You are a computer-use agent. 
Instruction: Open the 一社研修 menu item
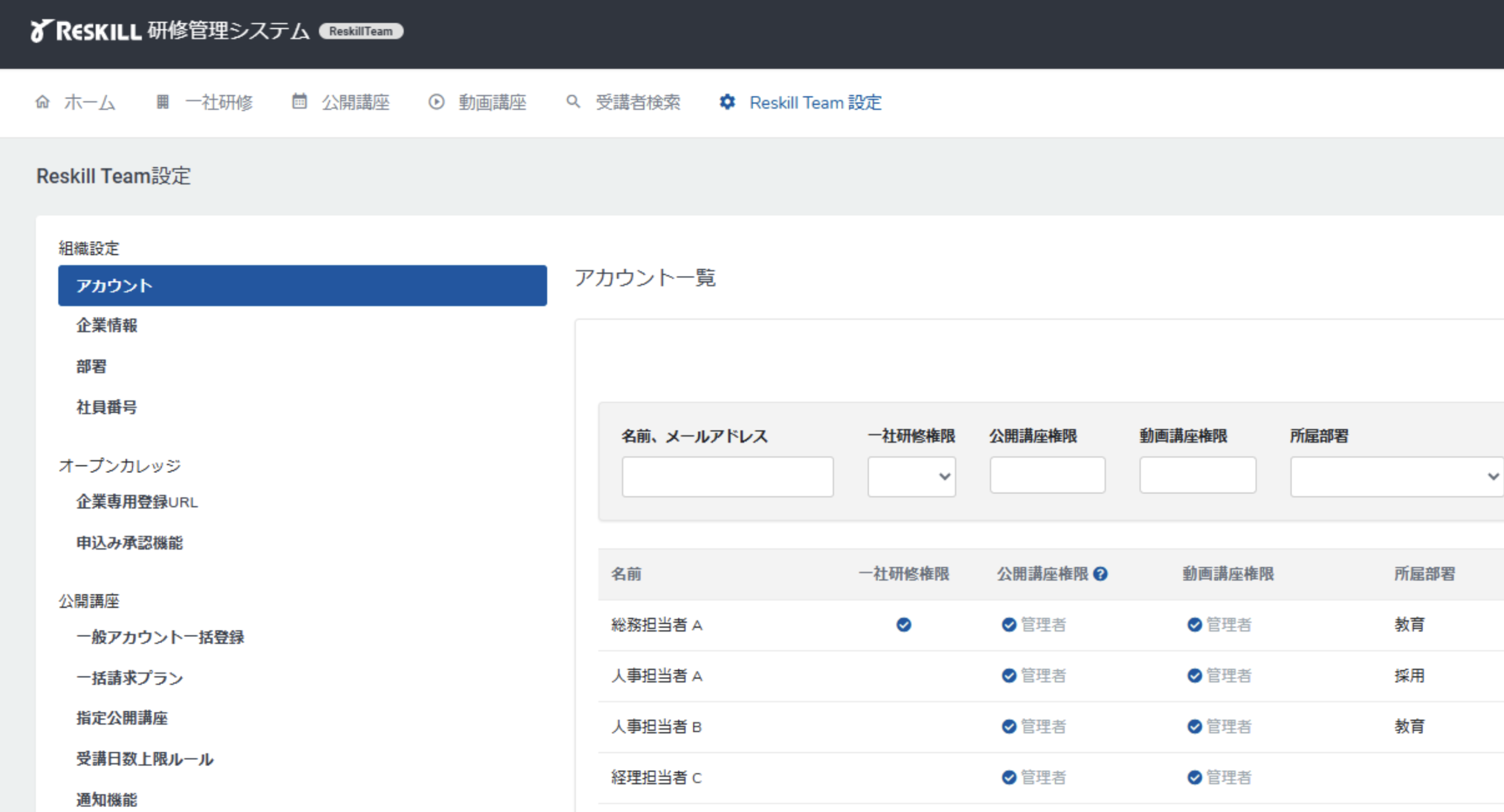coord(219,103)
